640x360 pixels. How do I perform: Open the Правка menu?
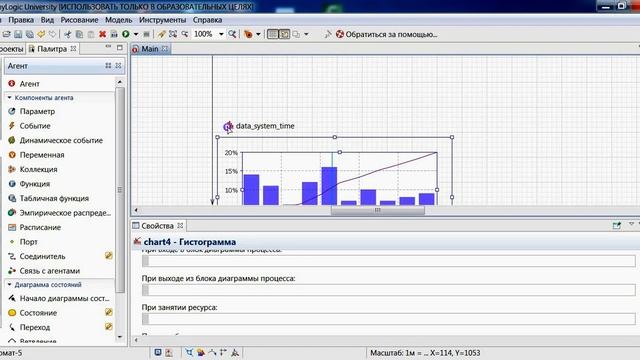pyautogui.click(x=21, y=20)
